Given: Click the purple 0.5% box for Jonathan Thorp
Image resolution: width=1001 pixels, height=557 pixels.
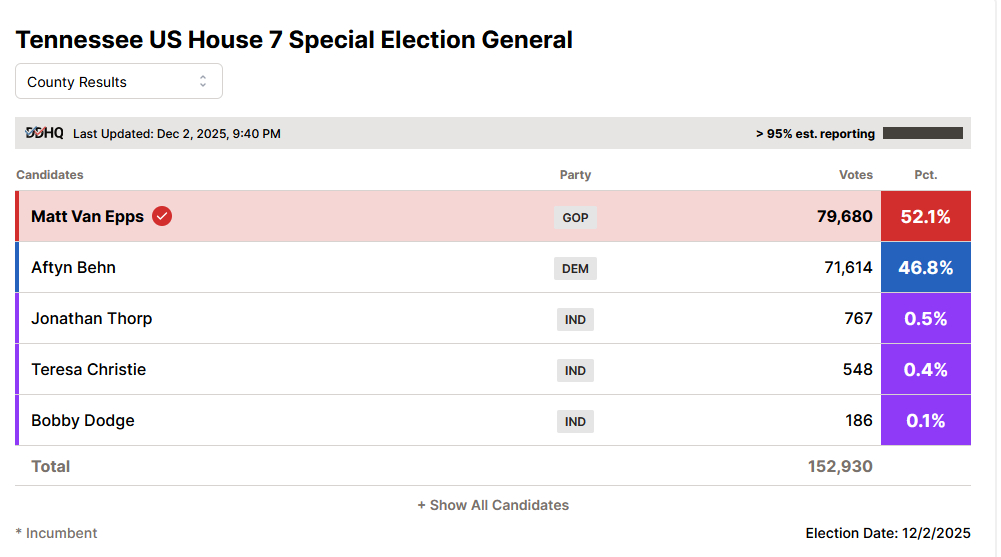Looking at the screenshot, I should 925,319.
